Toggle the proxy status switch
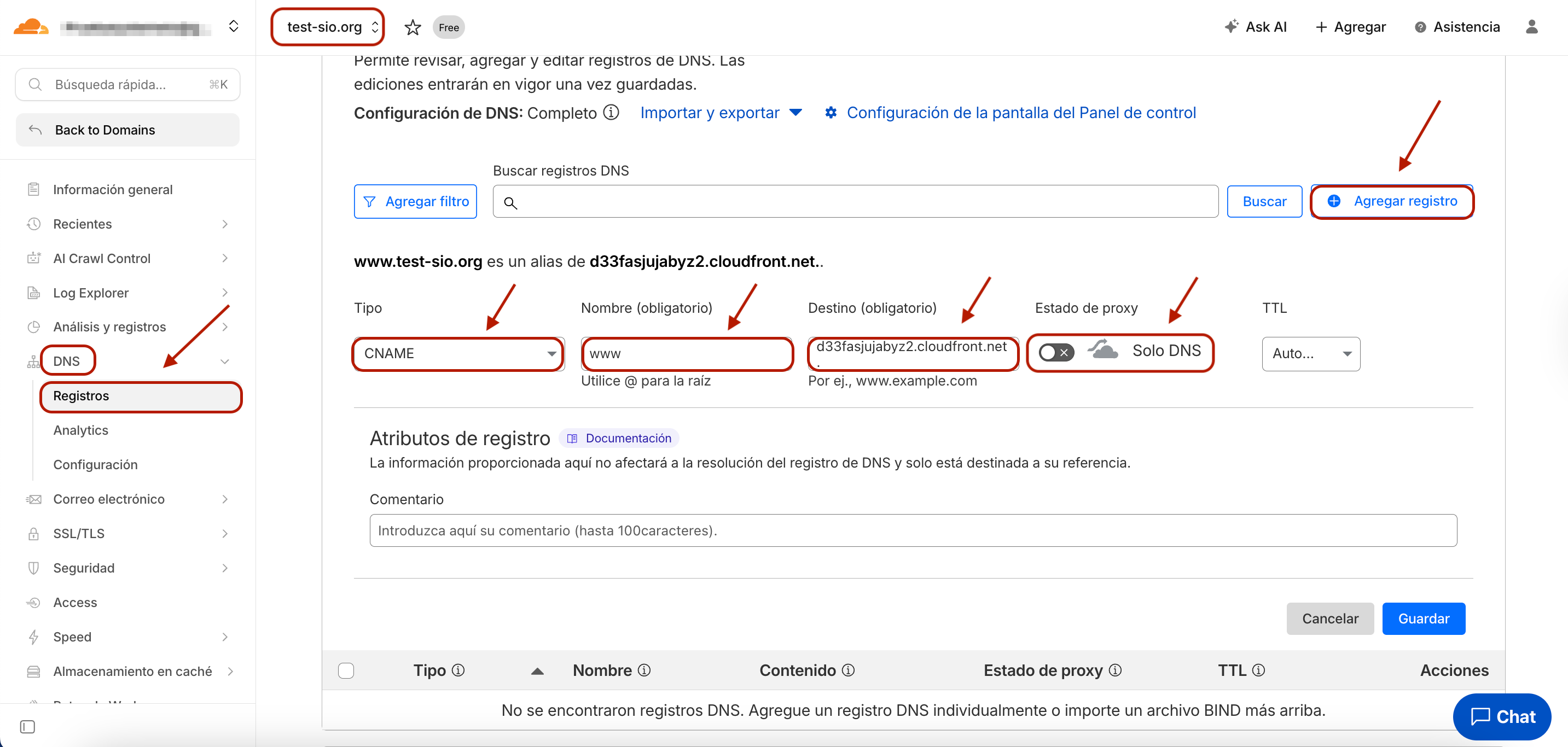The image size is (1568, 747). click(1055, 352)
